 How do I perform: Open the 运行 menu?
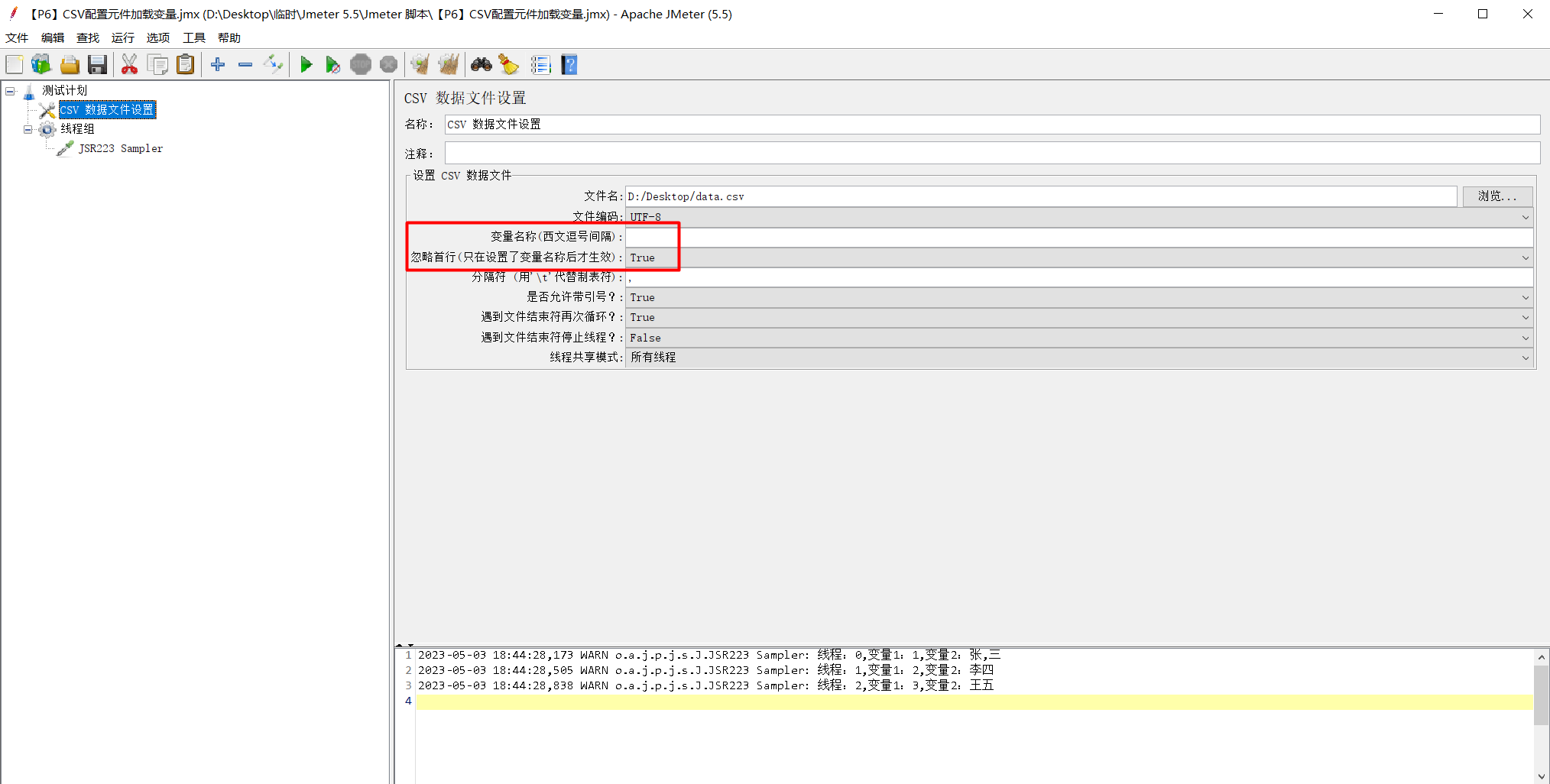click(x=123, y=37)
